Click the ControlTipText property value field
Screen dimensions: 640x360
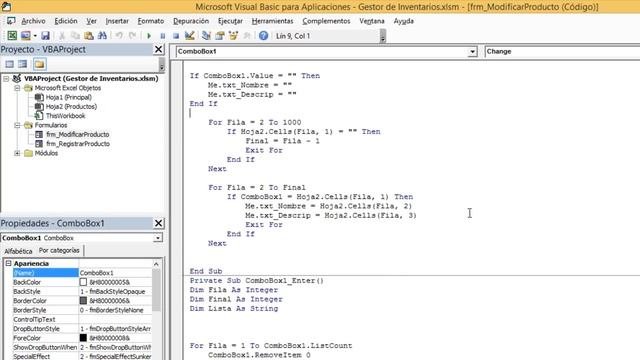click(115, 320)
